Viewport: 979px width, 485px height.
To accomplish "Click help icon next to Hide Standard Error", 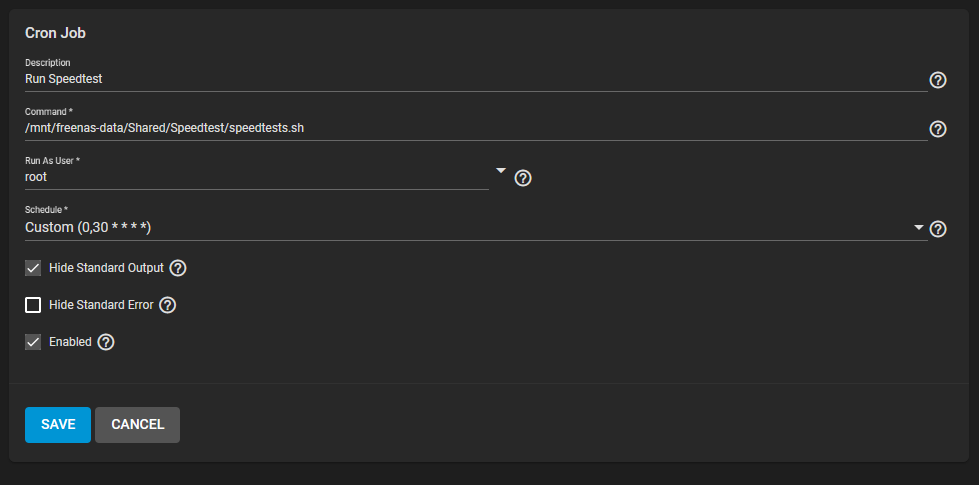I will point(167,305).
